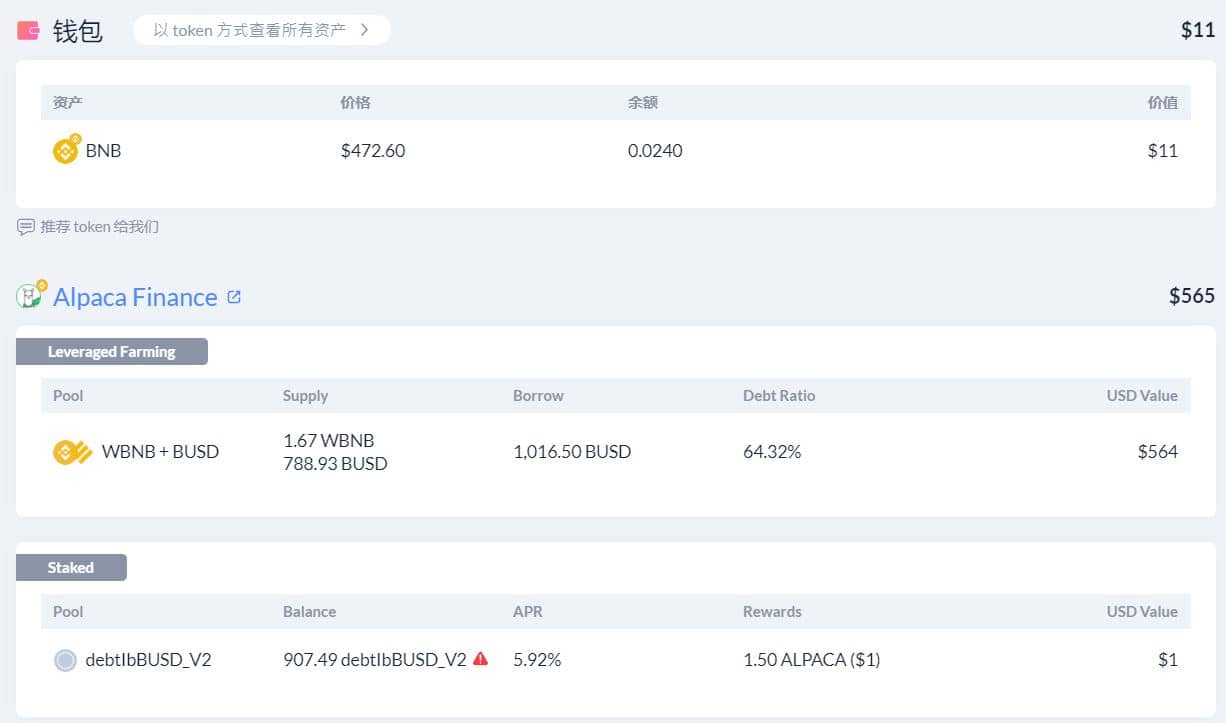The height and width of the screenshot is (723, 1226).
Task: Click the WBNB + BUSD pair icon
Action: [72, 452]
